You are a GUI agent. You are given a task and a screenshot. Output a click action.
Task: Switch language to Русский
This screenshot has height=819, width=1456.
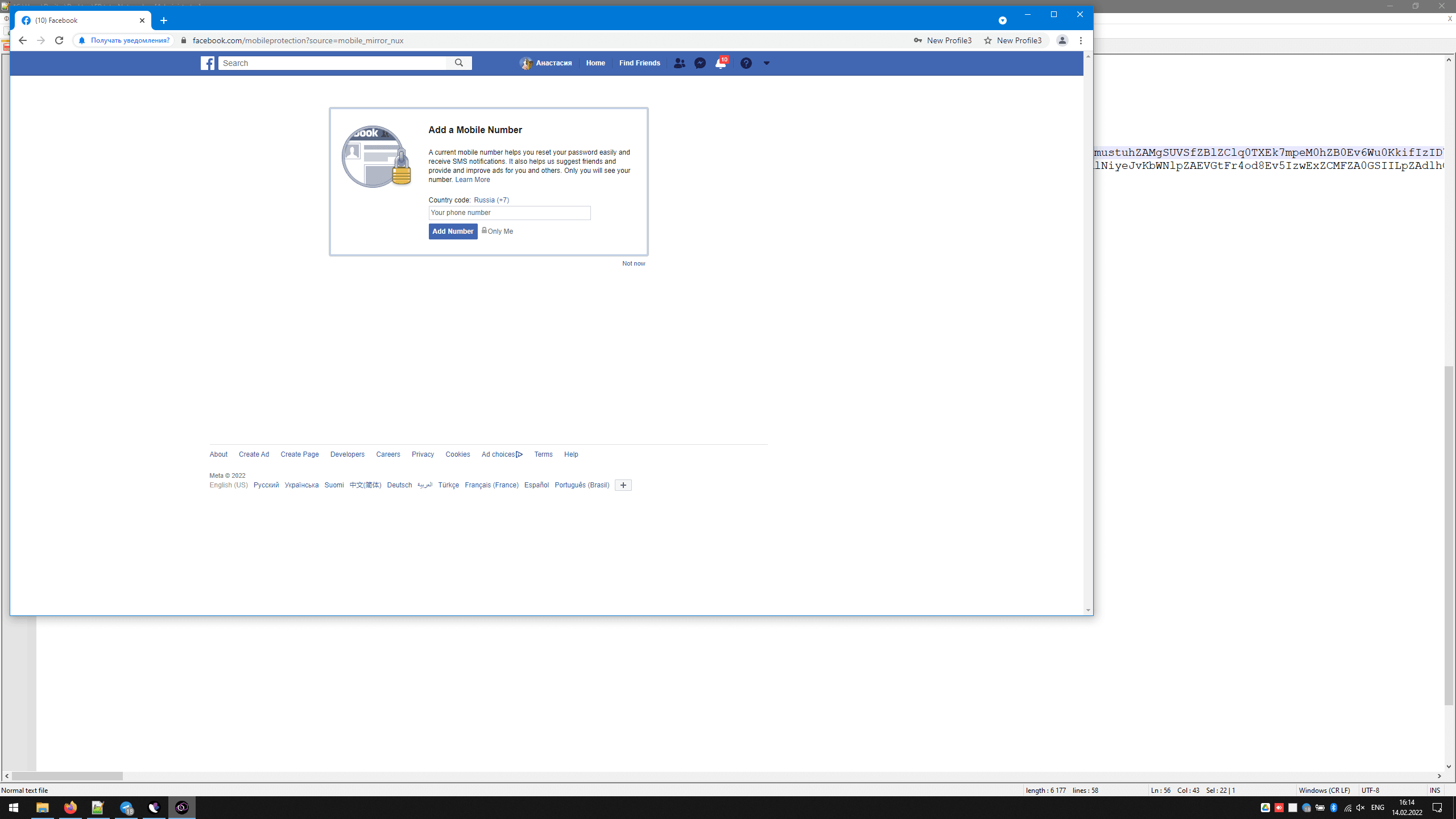[x=266, y=485]
